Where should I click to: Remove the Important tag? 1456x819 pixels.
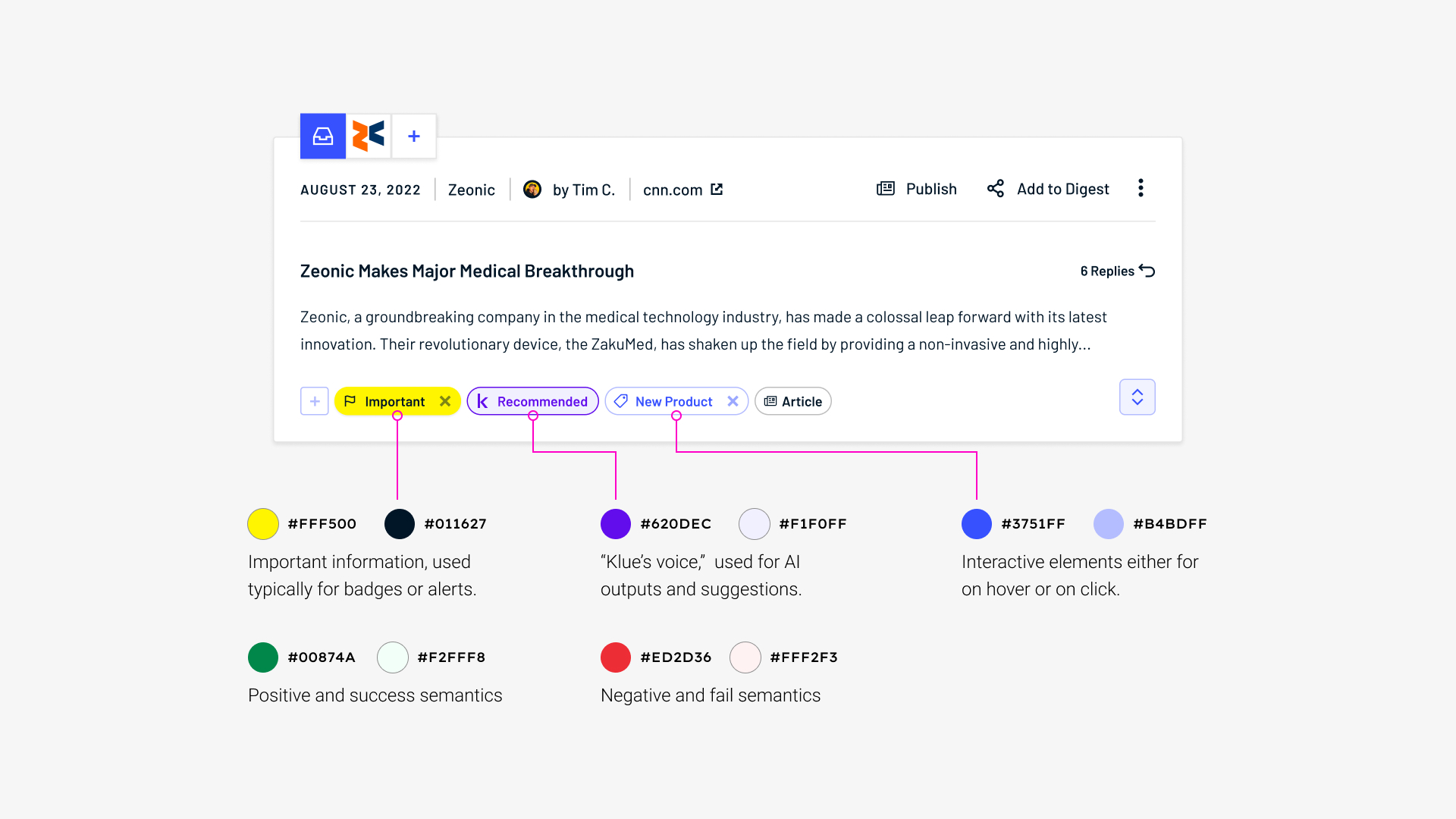pyautogui.click(x=445, y=401)
